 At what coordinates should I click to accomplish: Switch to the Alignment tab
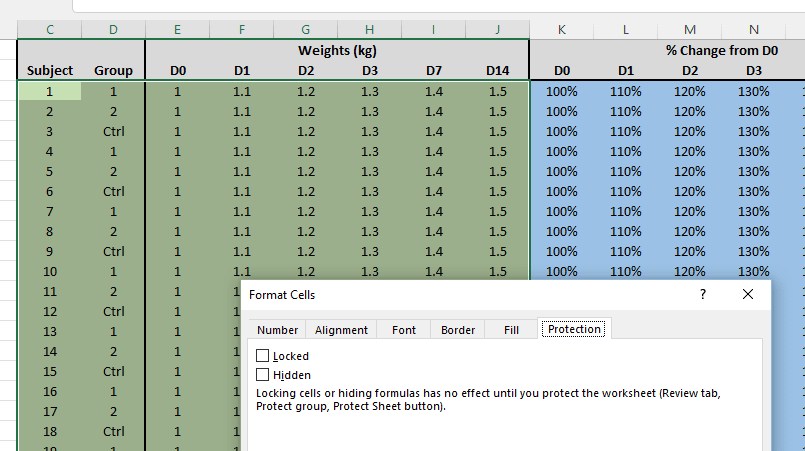341,330
